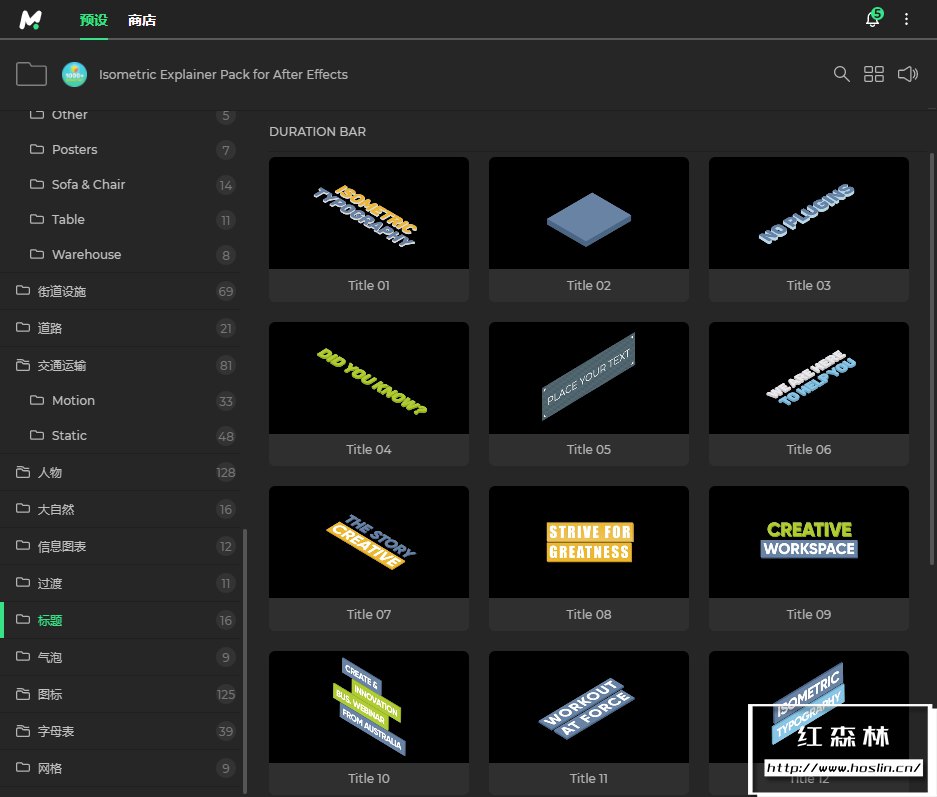Click the Motion Bro logo icon
This screenshot has height=797, width=937.
click(x=30, y=20)
